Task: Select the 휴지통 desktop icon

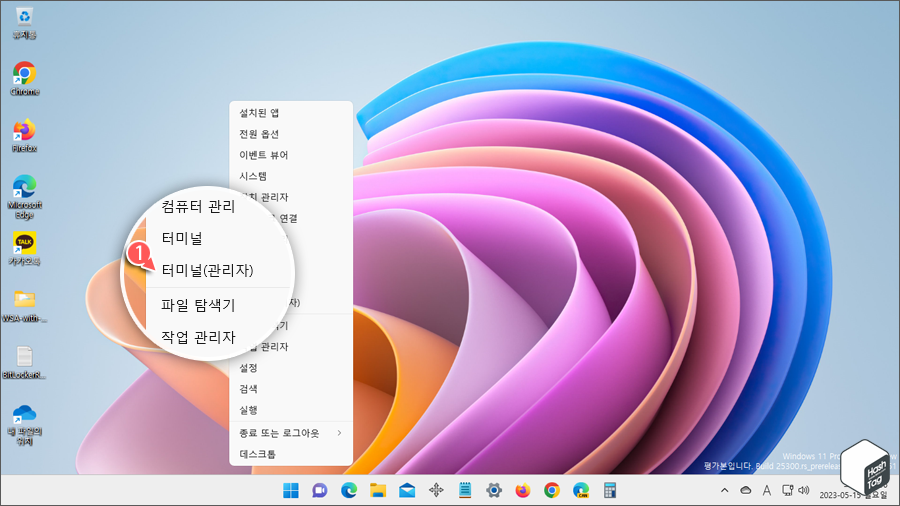Action: pos(24,23)
